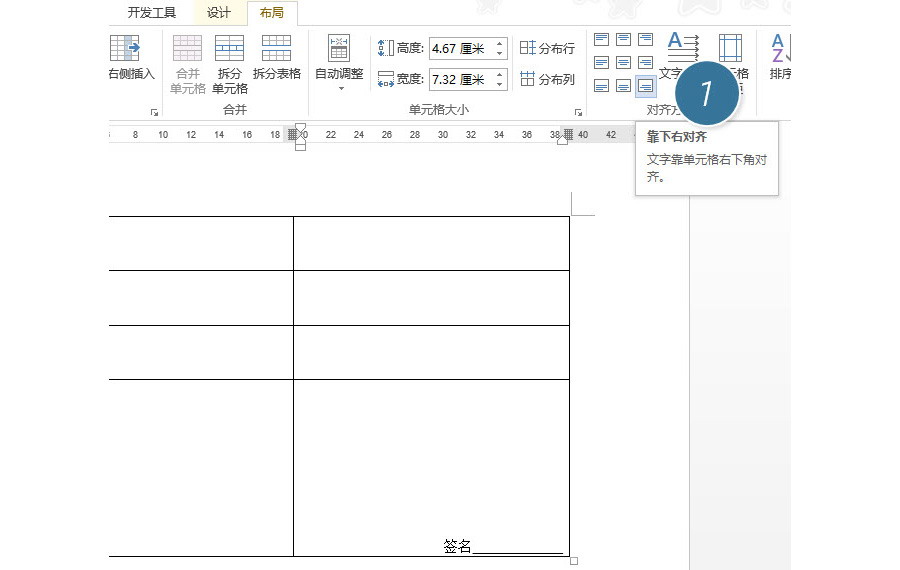
Task: Click the column-move marker at ruler 20
Action: (293, 134)
